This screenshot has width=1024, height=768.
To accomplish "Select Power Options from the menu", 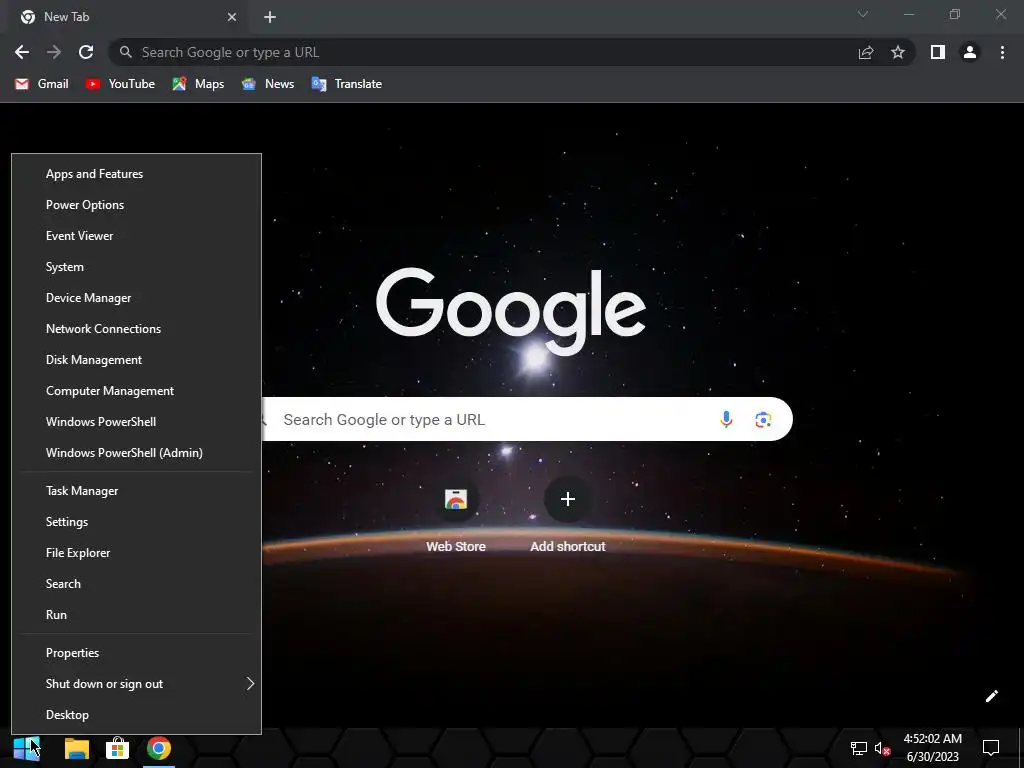I will (136, 205).
